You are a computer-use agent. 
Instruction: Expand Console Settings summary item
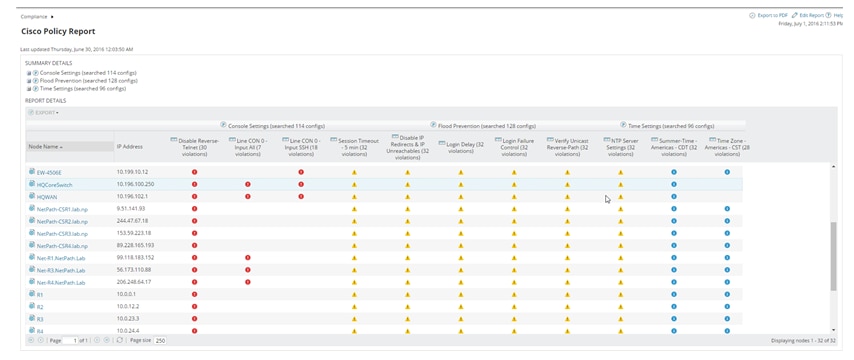28,72
